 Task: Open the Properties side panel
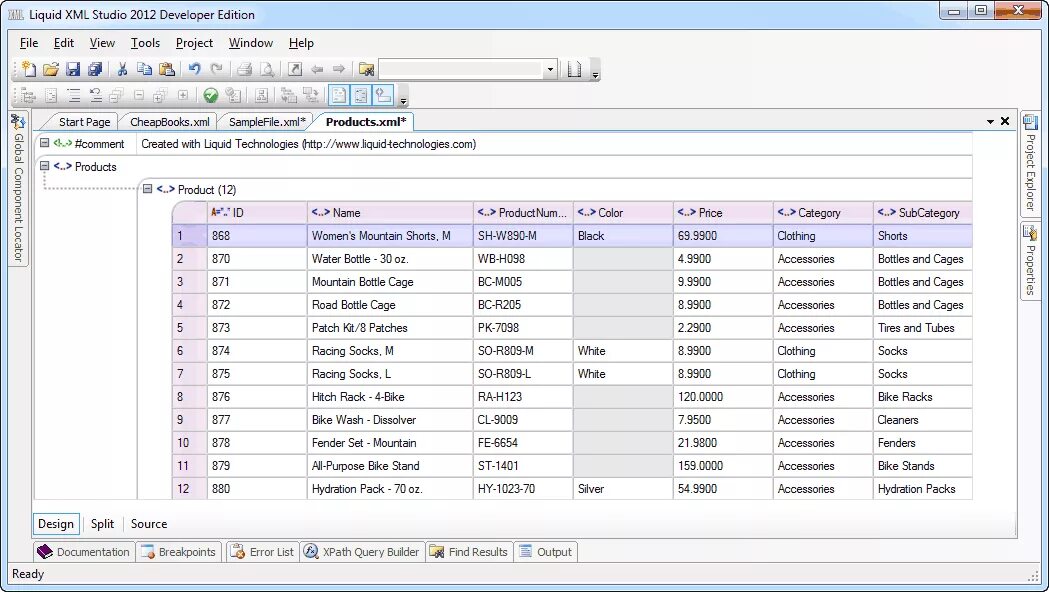pyautogui.click(x=1030, y=262)
